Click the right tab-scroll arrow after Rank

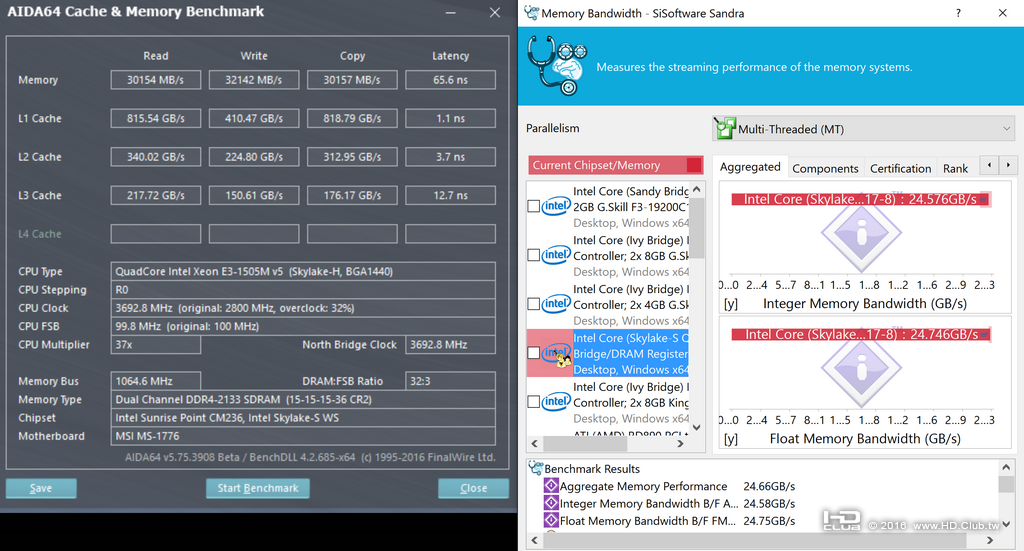[x=1008, y=165]
